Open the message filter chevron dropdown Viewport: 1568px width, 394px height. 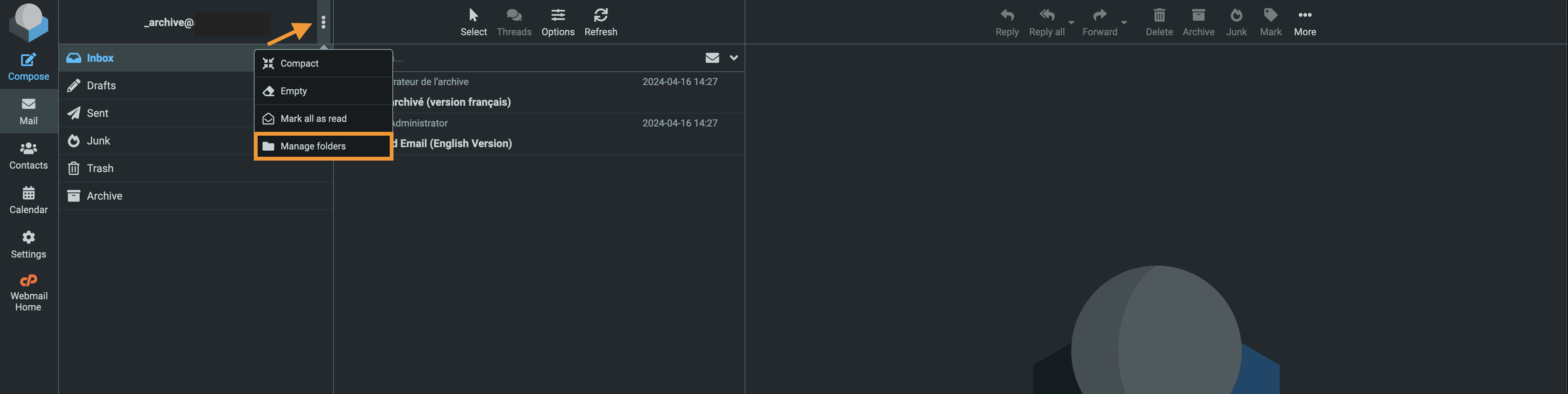click(x=733, y=58)
